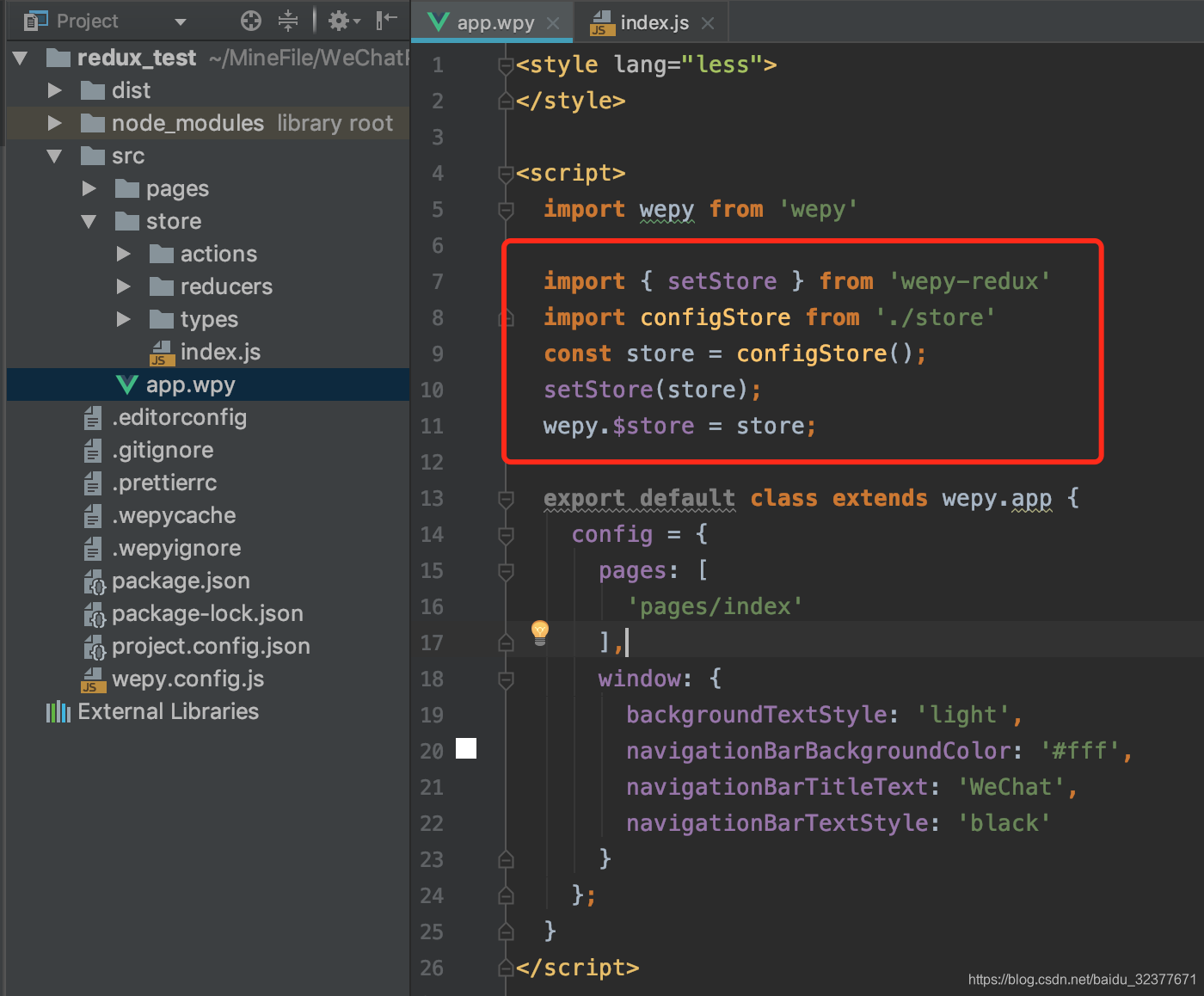Screen dimensions: 1204x996
Task: Click the 'wepy-redux' string on line 7
Action: click(x=969, y=281)
